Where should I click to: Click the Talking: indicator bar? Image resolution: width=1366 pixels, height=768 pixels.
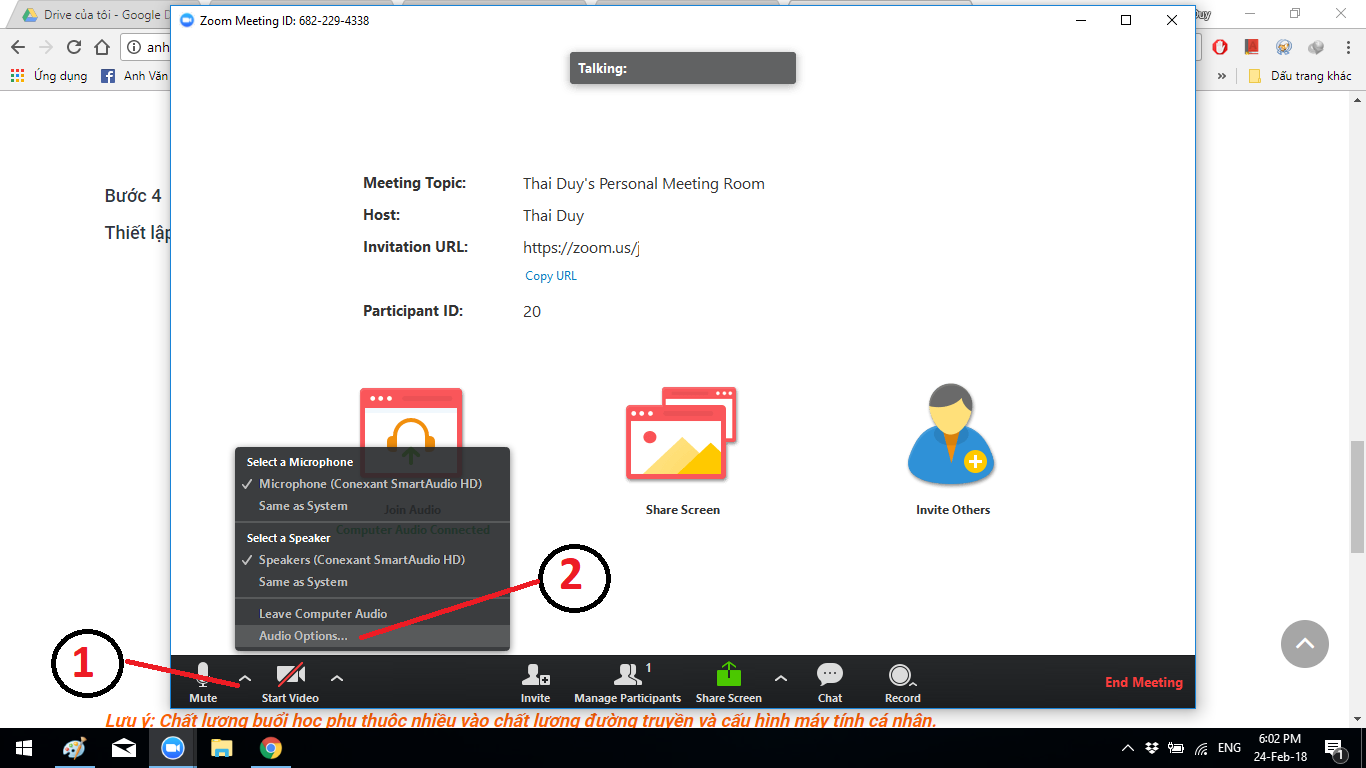[683, 68]
